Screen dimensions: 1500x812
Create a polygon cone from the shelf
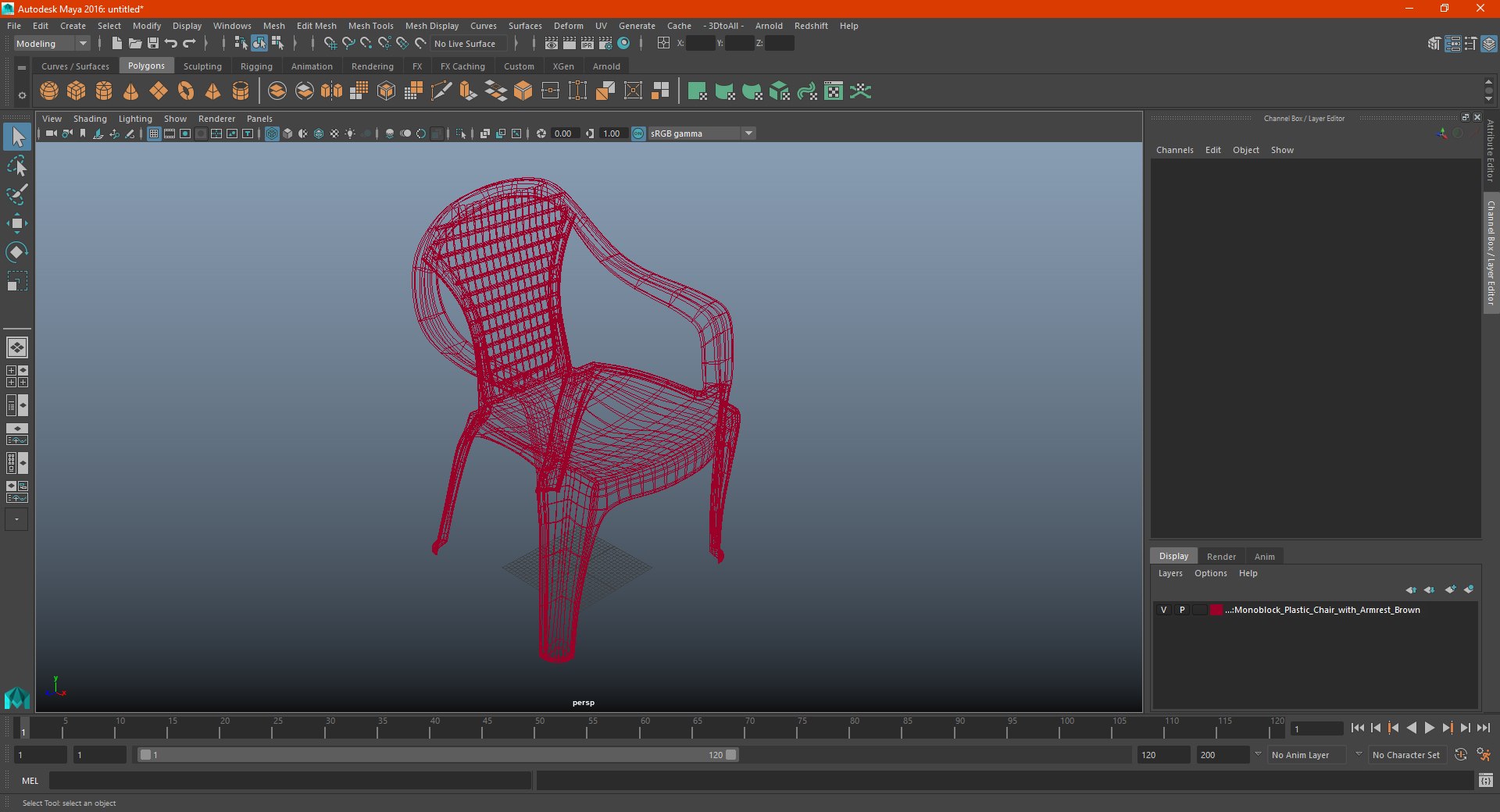click(131, 91)
